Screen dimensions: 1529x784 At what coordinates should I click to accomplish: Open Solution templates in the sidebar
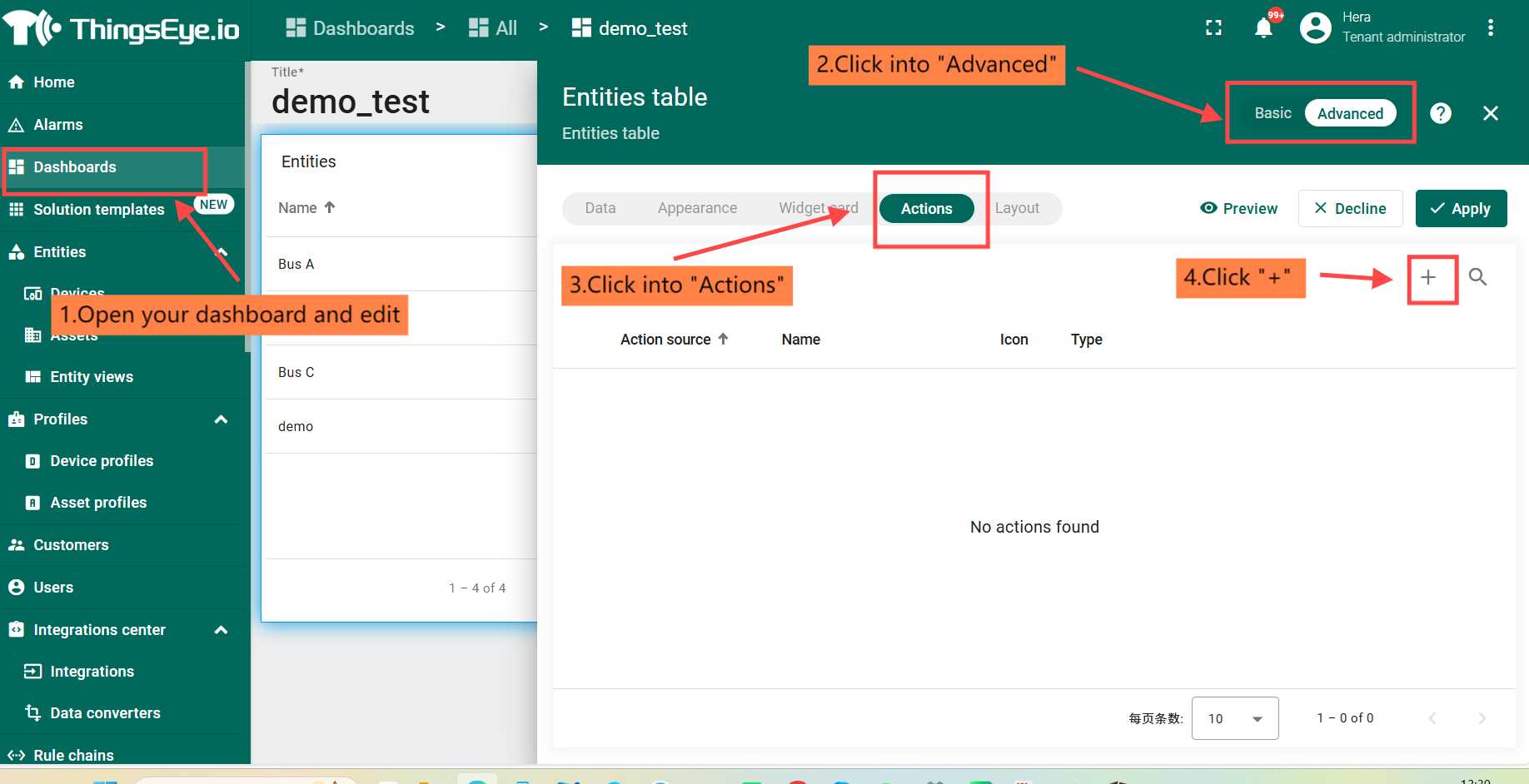[x=98, y=210]
